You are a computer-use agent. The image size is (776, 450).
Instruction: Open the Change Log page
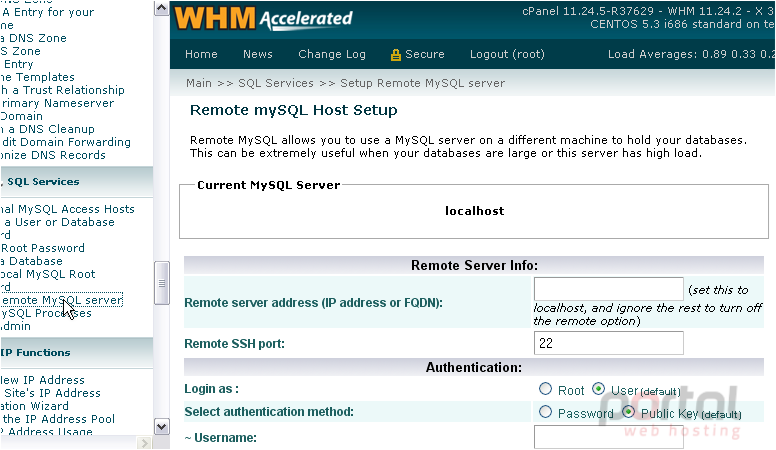pos(332,54)
